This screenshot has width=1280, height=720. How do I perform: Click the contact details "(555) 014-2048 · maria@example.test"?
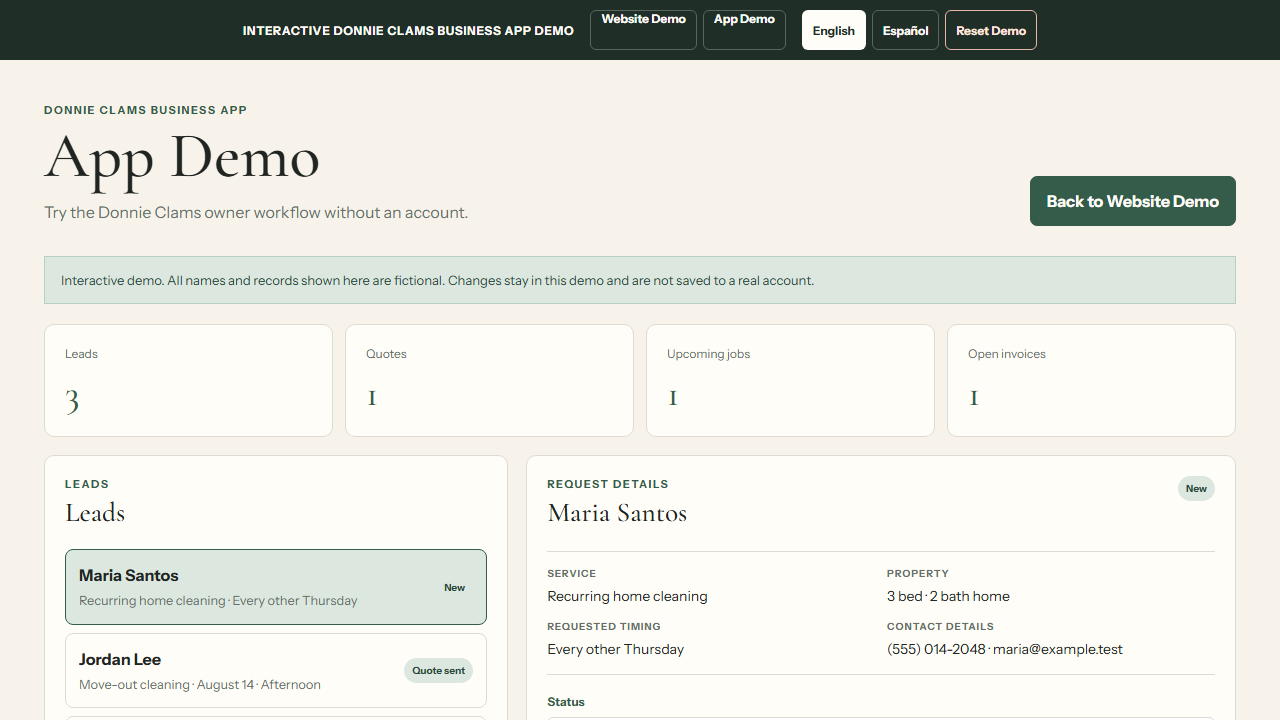(1005, 649)
